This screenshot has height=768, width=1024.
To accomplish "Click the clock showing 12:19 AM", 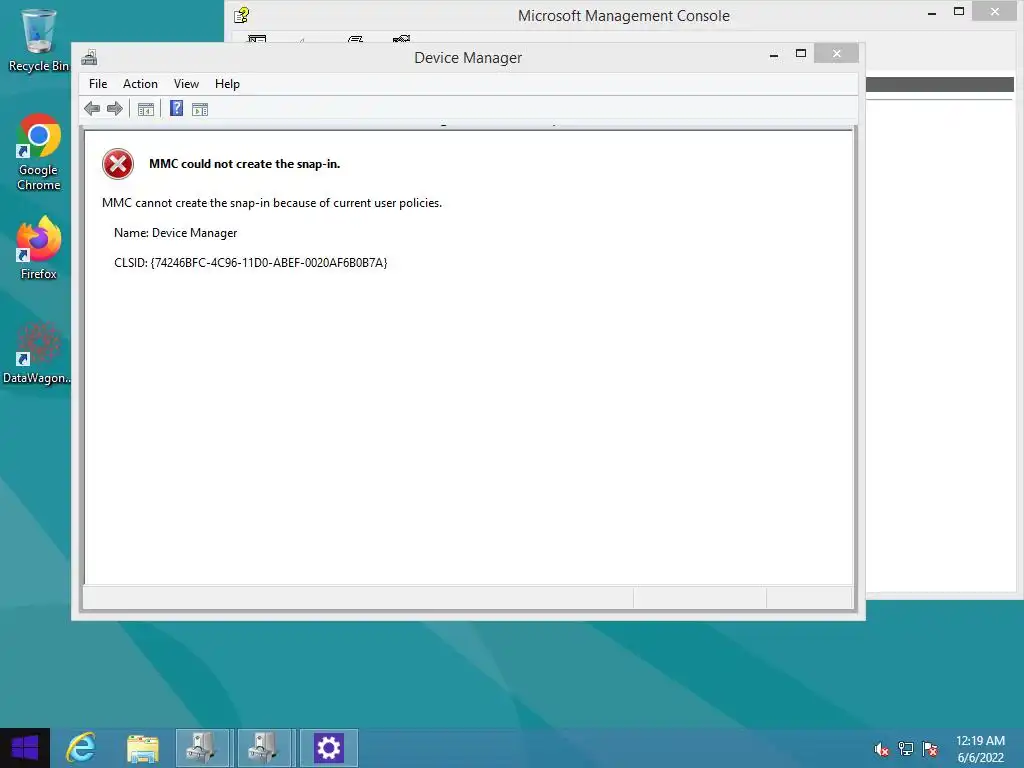I will click(x=980, y=748).
